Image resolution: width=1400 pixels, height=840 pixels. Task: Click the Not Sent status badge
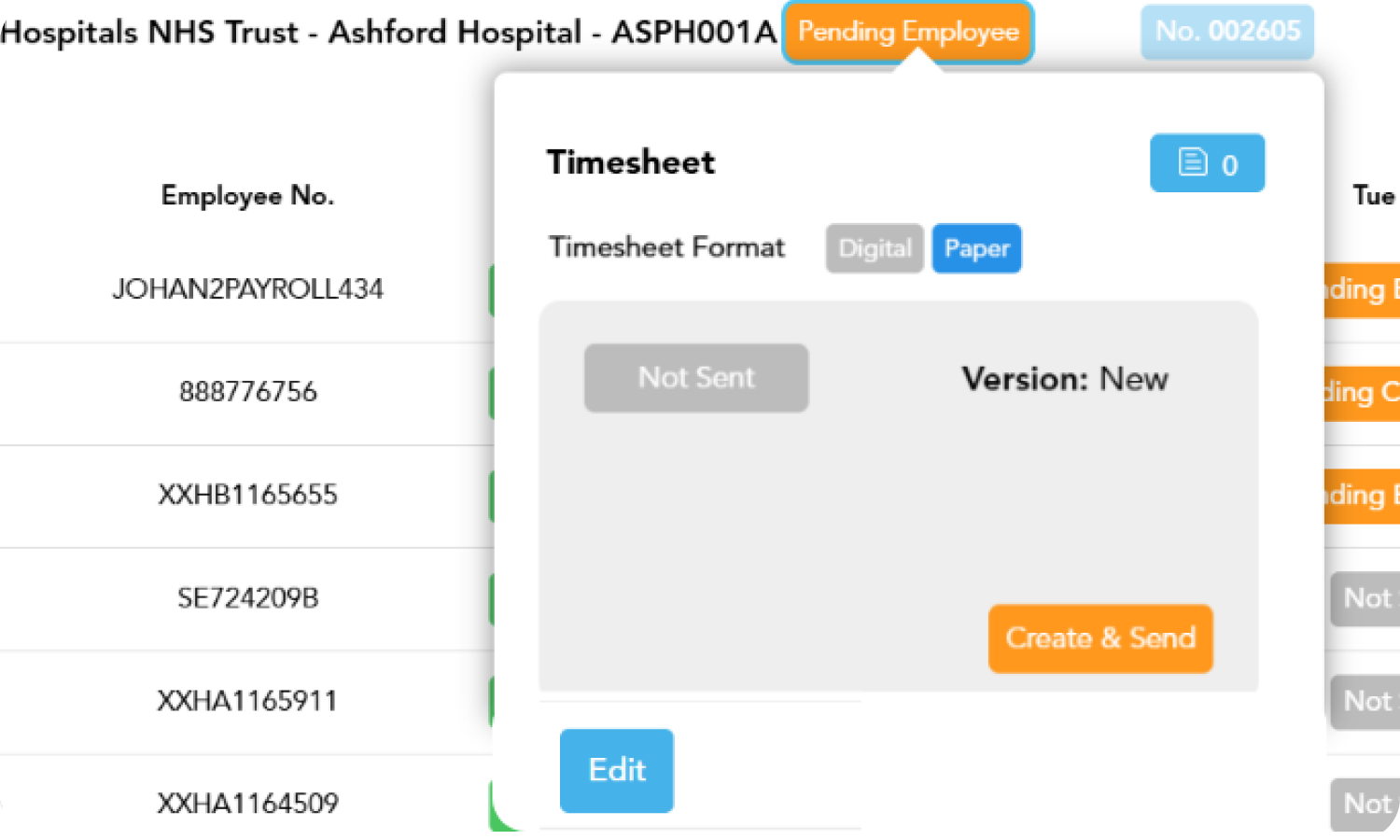[x=696, y=378]
